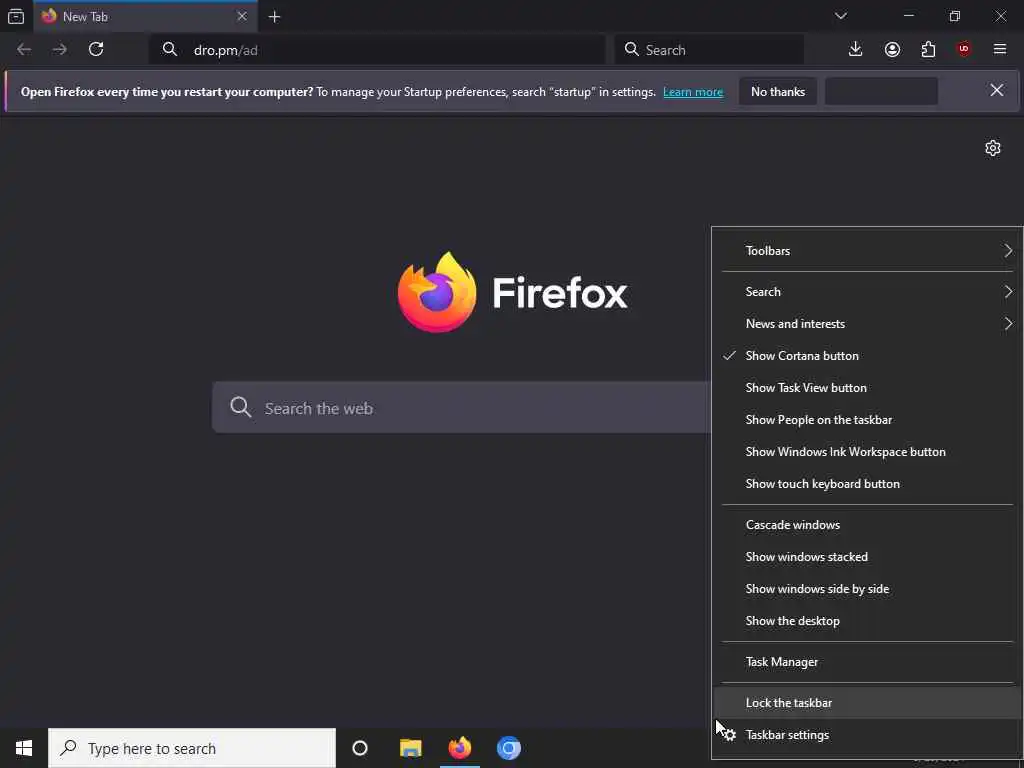Expand the Toolbars submenu
This screenshot has width=1024, height=768.
867,251
